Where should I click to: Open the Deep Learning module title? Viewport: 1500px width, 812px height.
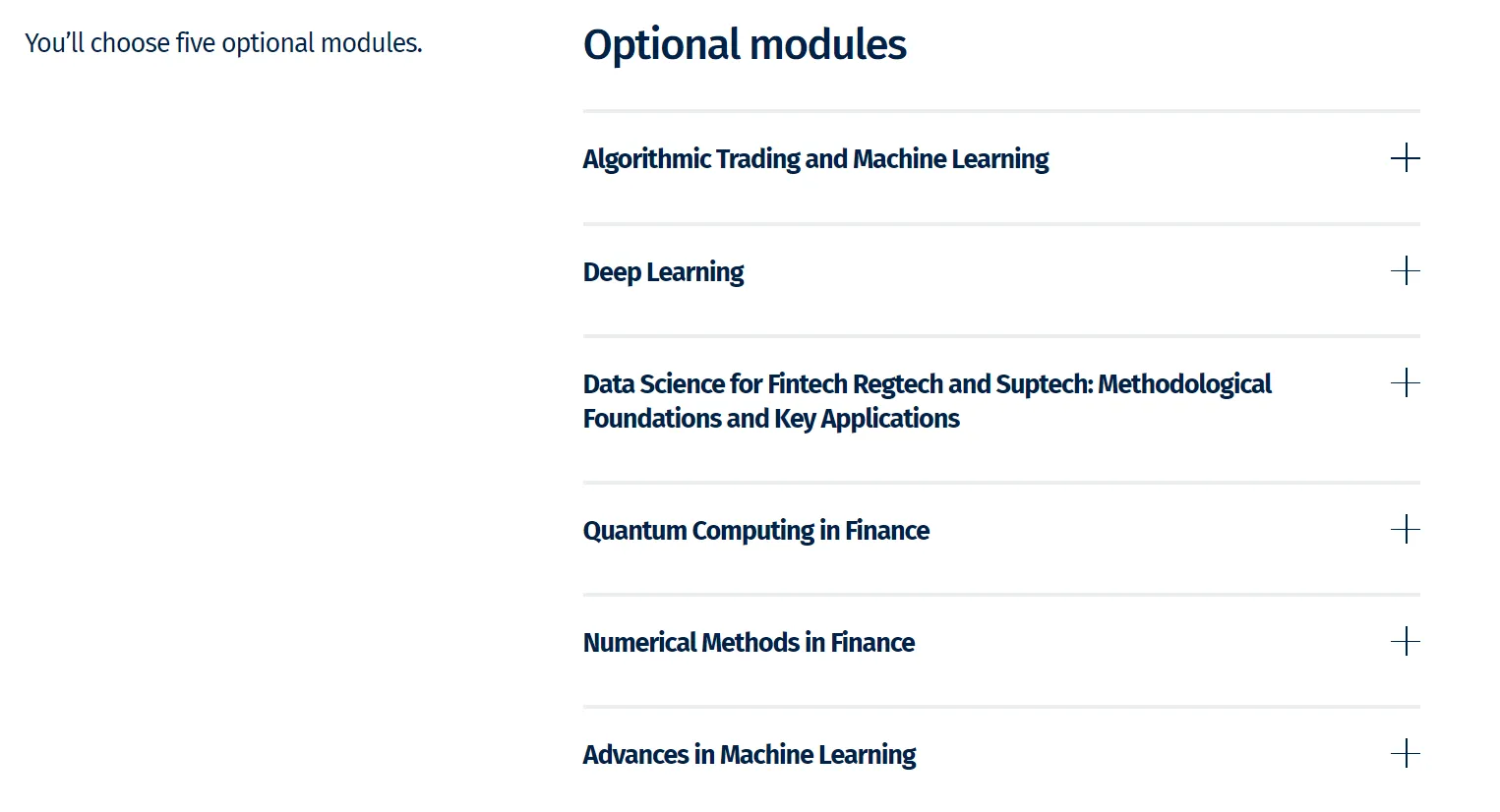663,272
